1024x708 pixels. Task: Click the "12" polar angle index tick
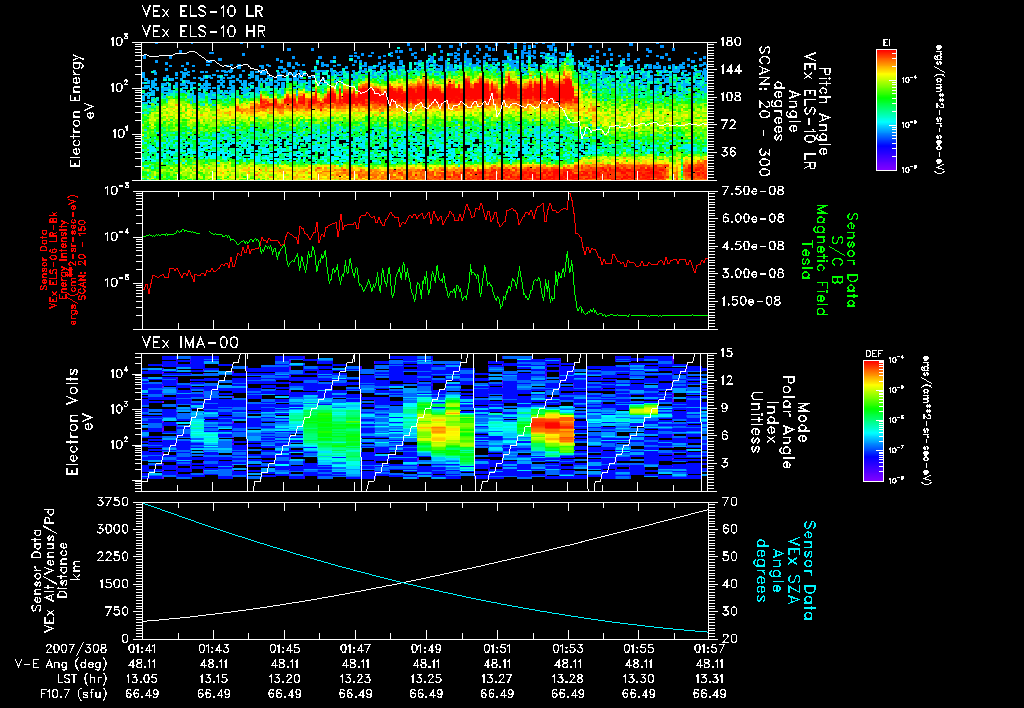point(726,380)
